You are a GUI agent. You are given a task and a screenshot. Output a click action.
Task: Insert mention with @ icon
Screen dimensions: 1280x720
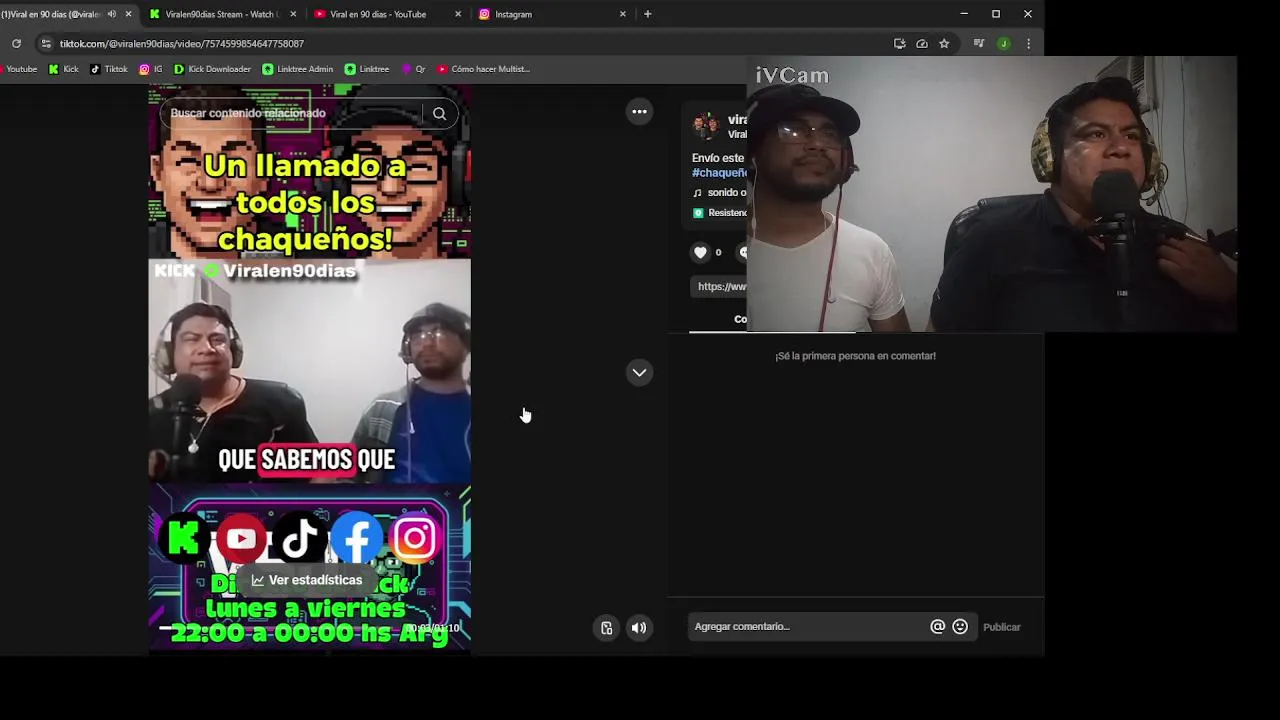pos(937,627)
